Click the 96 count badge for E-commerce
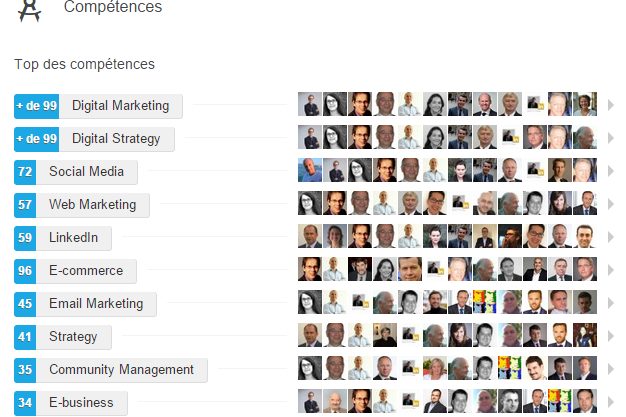 25,271
